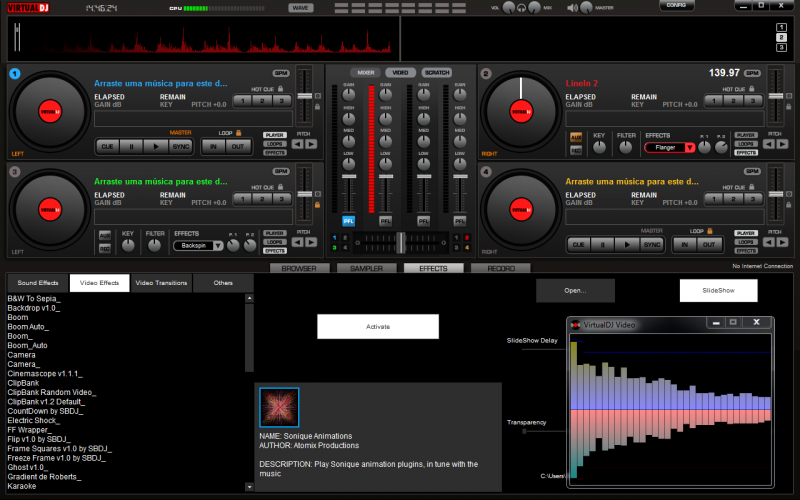800x500 pixels.
Task: Click the hot cue lock icon on deck 1
Action: pyautogui.click(x=281, y=89)
